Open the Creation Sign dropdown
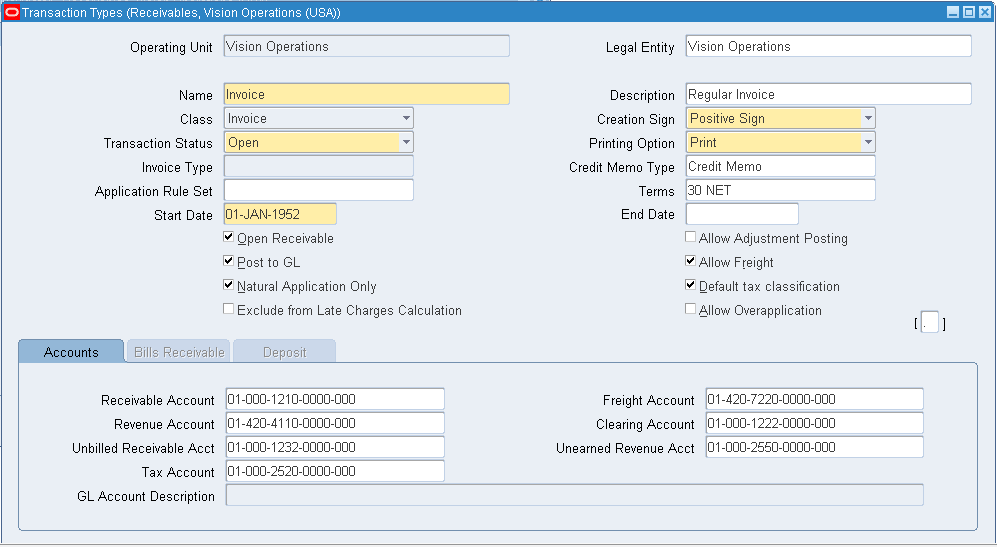 (x=868, y=119)
